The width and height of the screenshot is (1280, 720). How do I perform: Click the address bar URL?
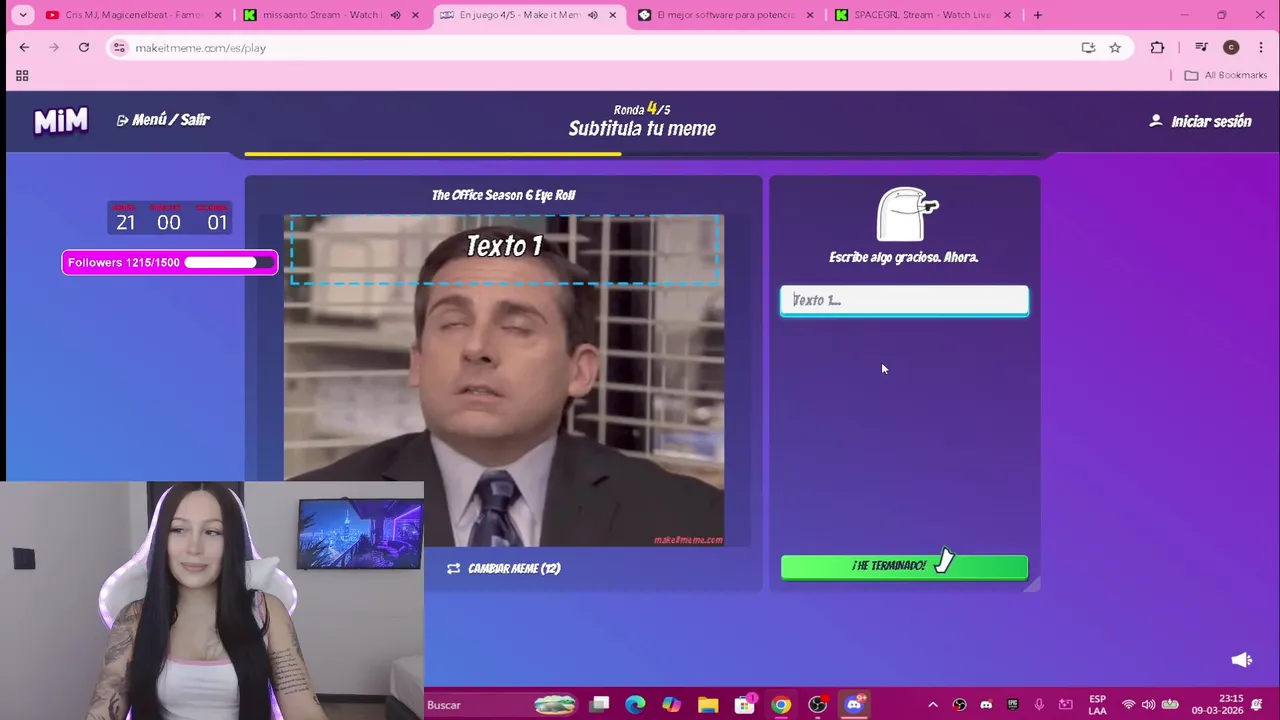pyautogui.click(x=200, y=48)
